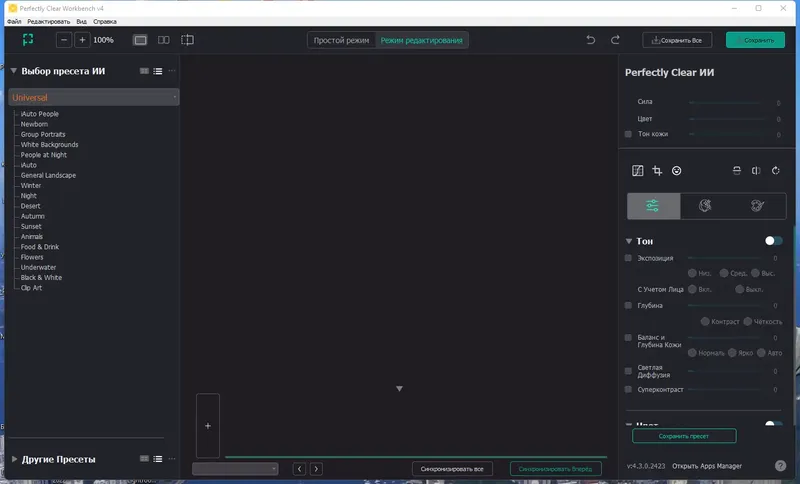Open the adjustment sliders tab
Screen dimensions: 800x484
pyautogui.click(x=654, y=206)
